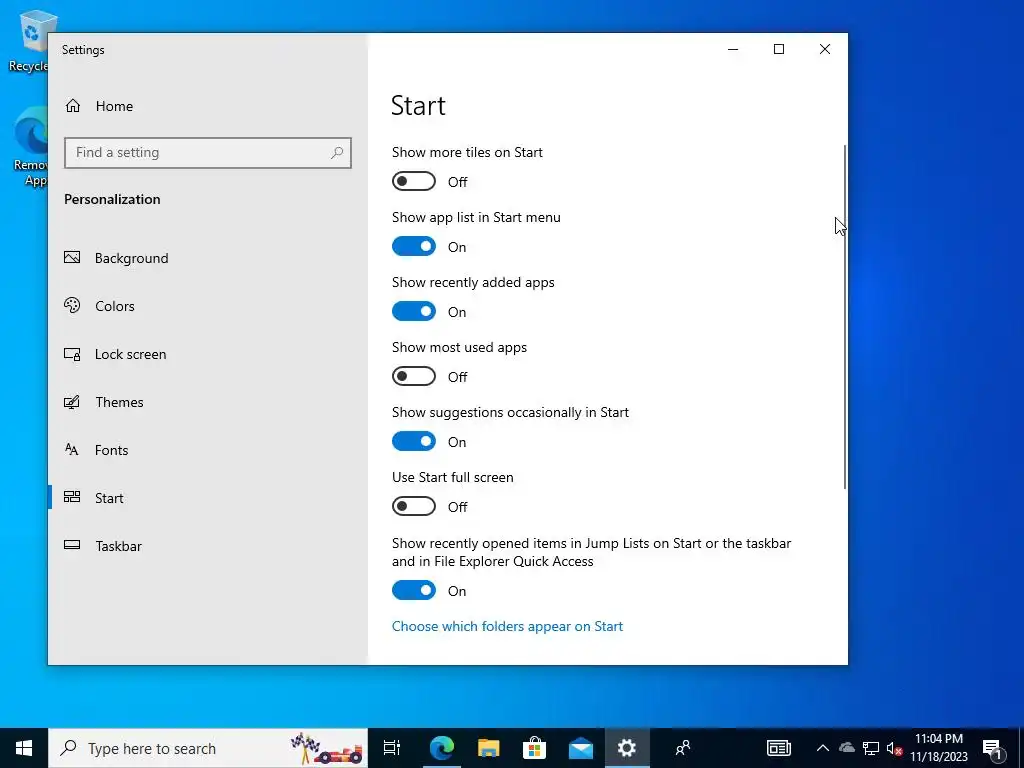The height and width of the screenshot is (768, 1024).
Task: Open the Action Center notification icon
Action: coord(992,748)
